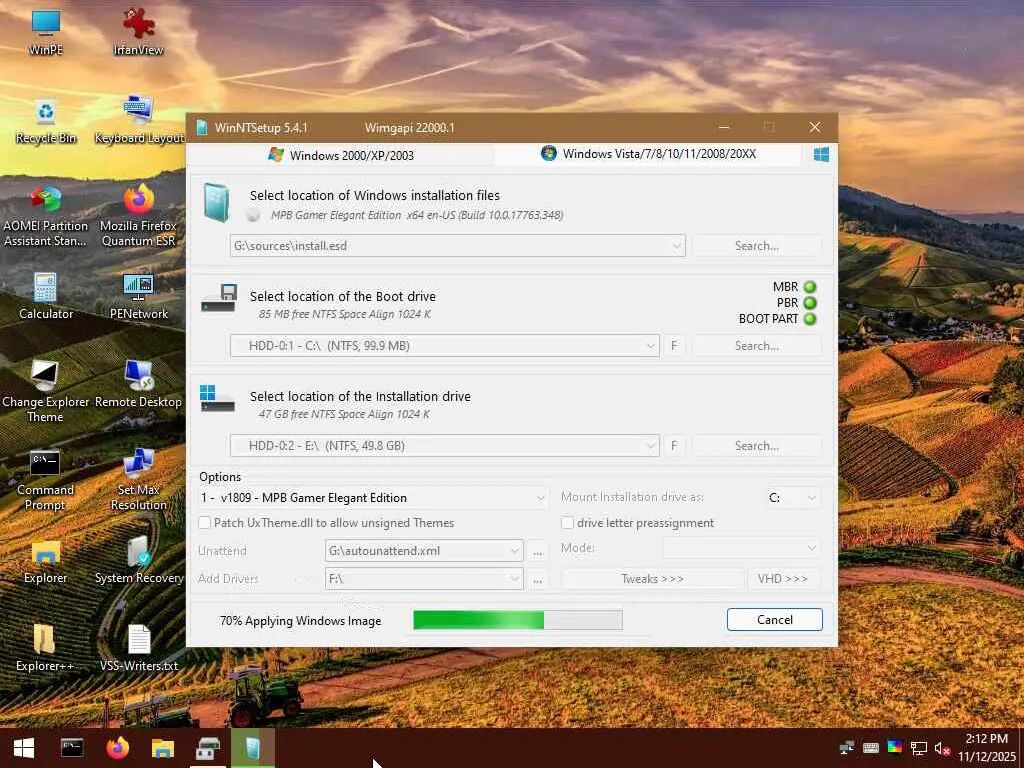This screenshot has width=1024, height=768.
Task: Search for Boot drive location
Action: click(x=756, y=346)
